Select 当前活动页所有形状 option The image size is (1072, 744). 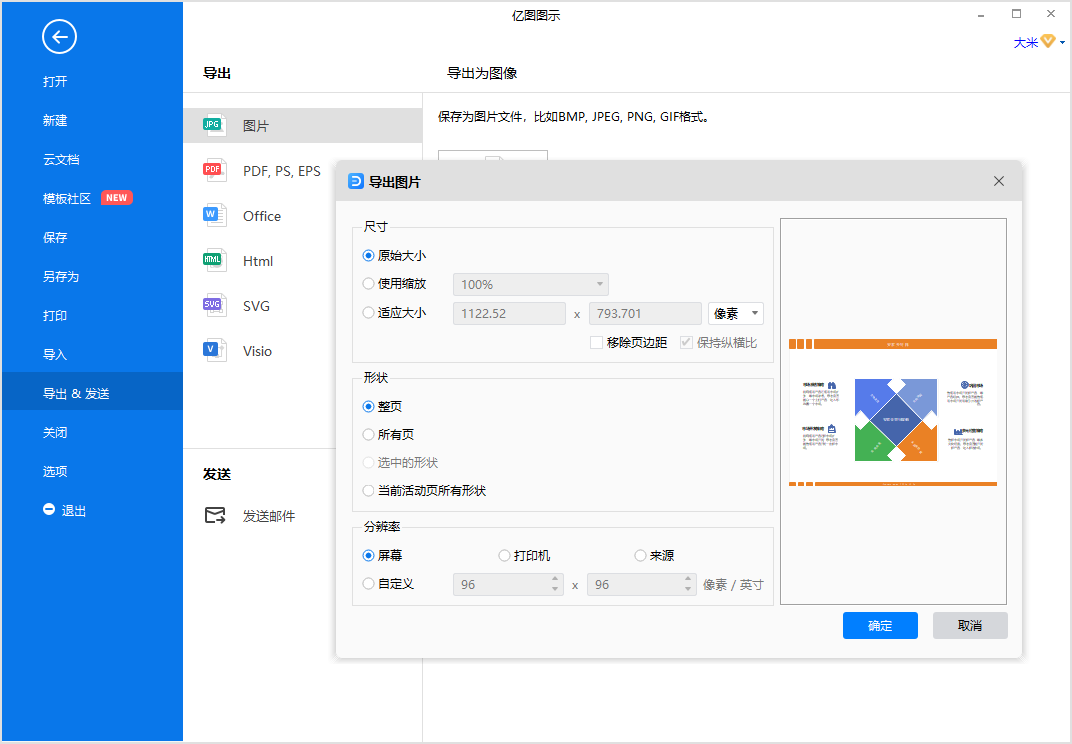tap(368, 491)
